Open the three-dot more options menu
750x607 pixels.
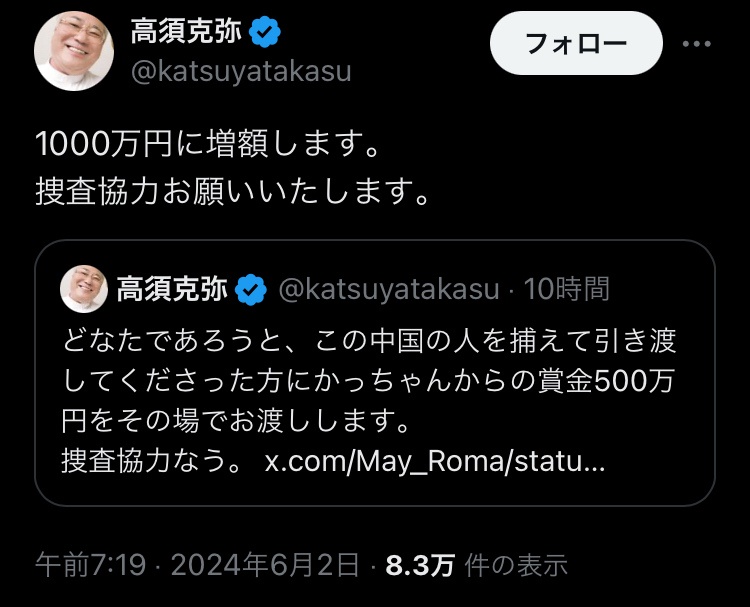click(696, 44)
